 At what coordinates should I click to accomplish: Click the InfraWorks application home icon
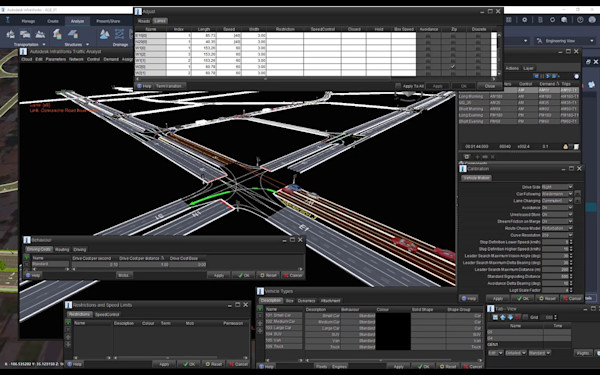pos(8,20)
